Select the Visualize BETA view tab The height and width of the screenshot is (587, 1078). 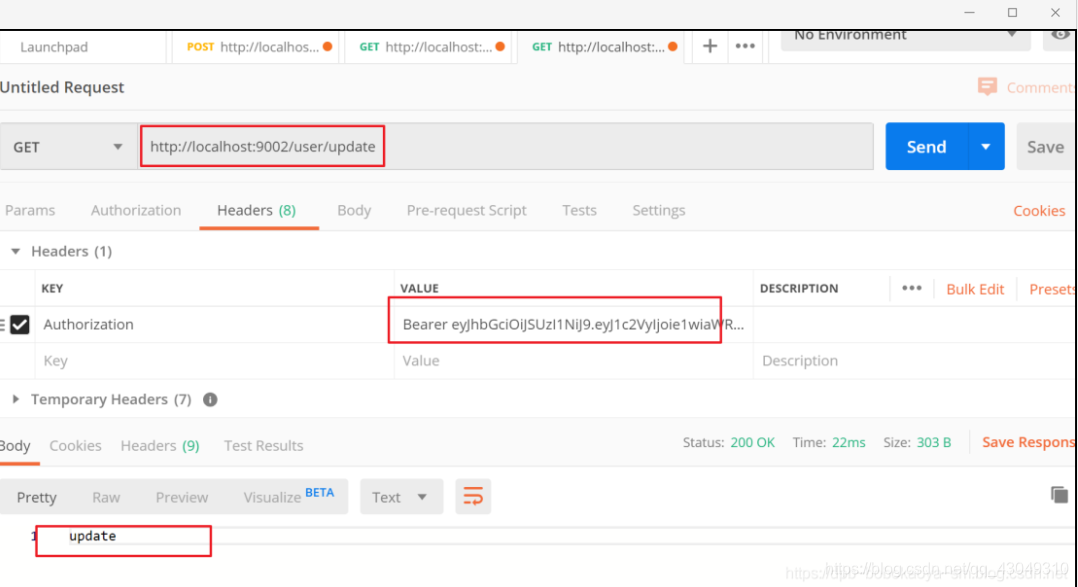click(289, 496)
